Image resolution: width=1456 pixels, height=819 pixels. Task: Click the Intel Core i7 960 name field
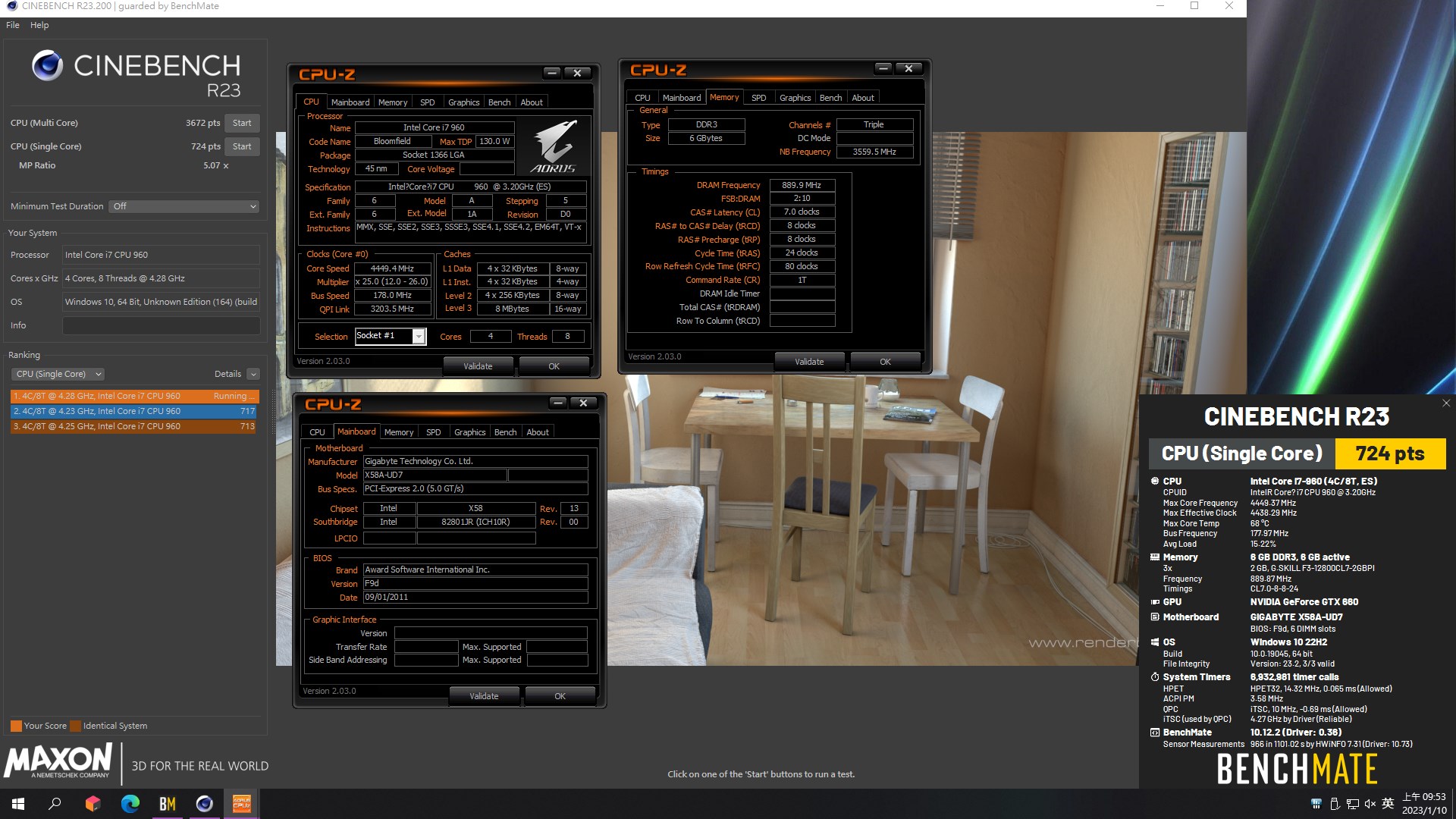[x=435, y=127]
